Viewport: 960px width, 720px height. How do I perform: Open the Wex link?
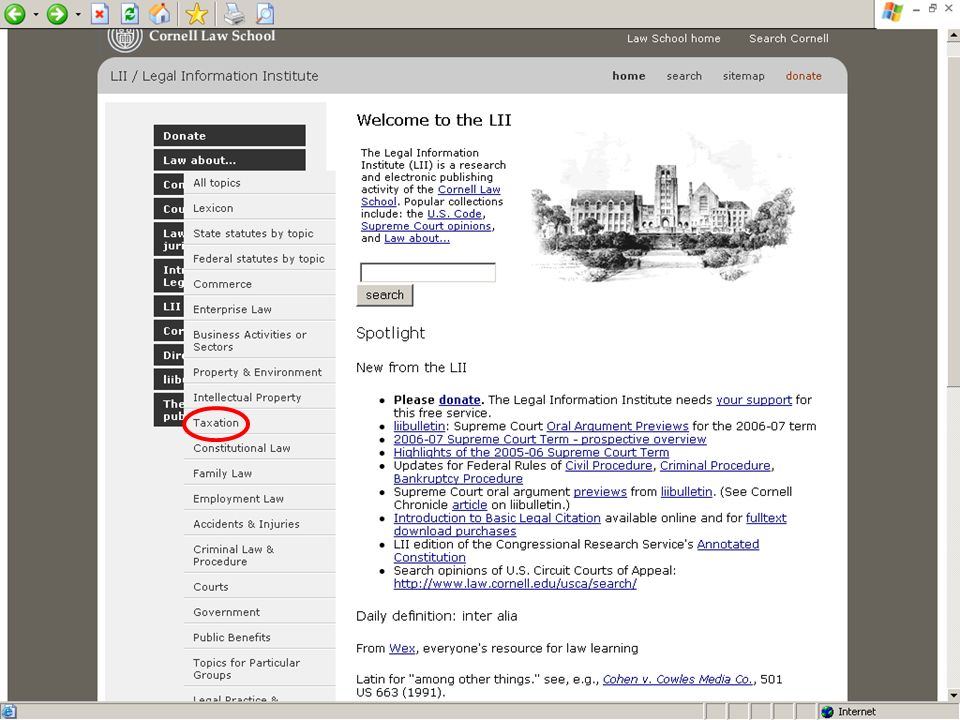pyautogui.click(x=402, y=648)
